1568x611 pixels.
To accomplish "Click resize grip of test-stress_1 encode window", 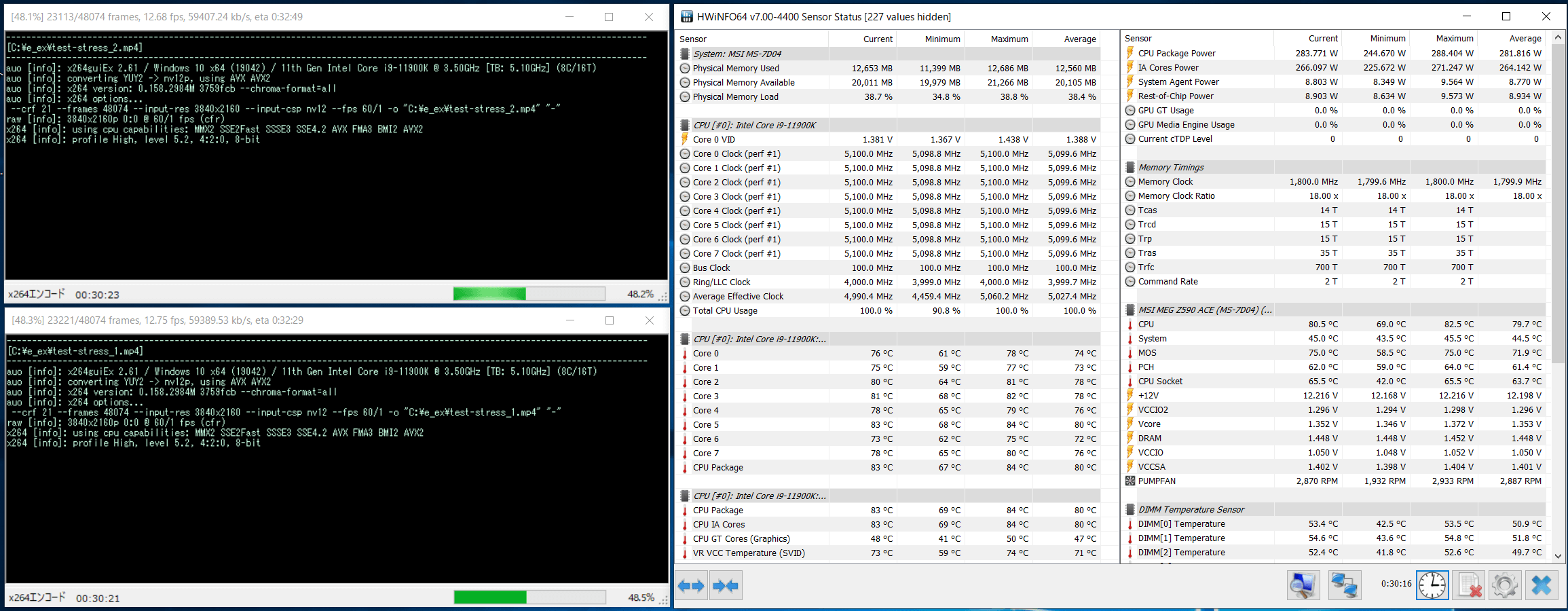I will click(663, 600).
